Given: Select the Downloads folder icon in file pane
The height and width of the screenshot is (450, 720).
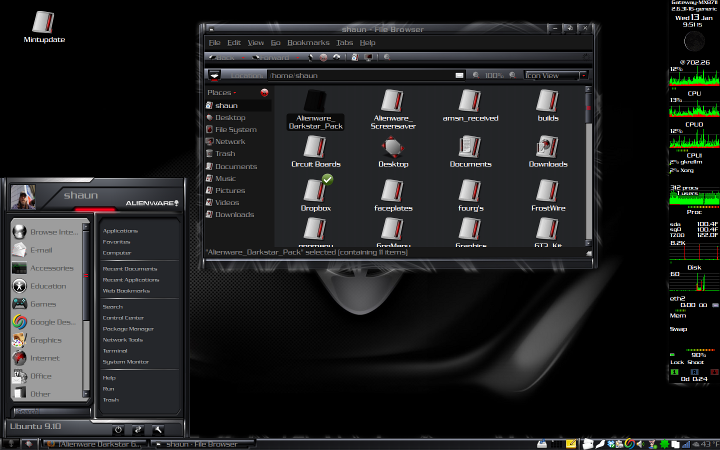Looking at the screenshot, I should click(547, 147).
